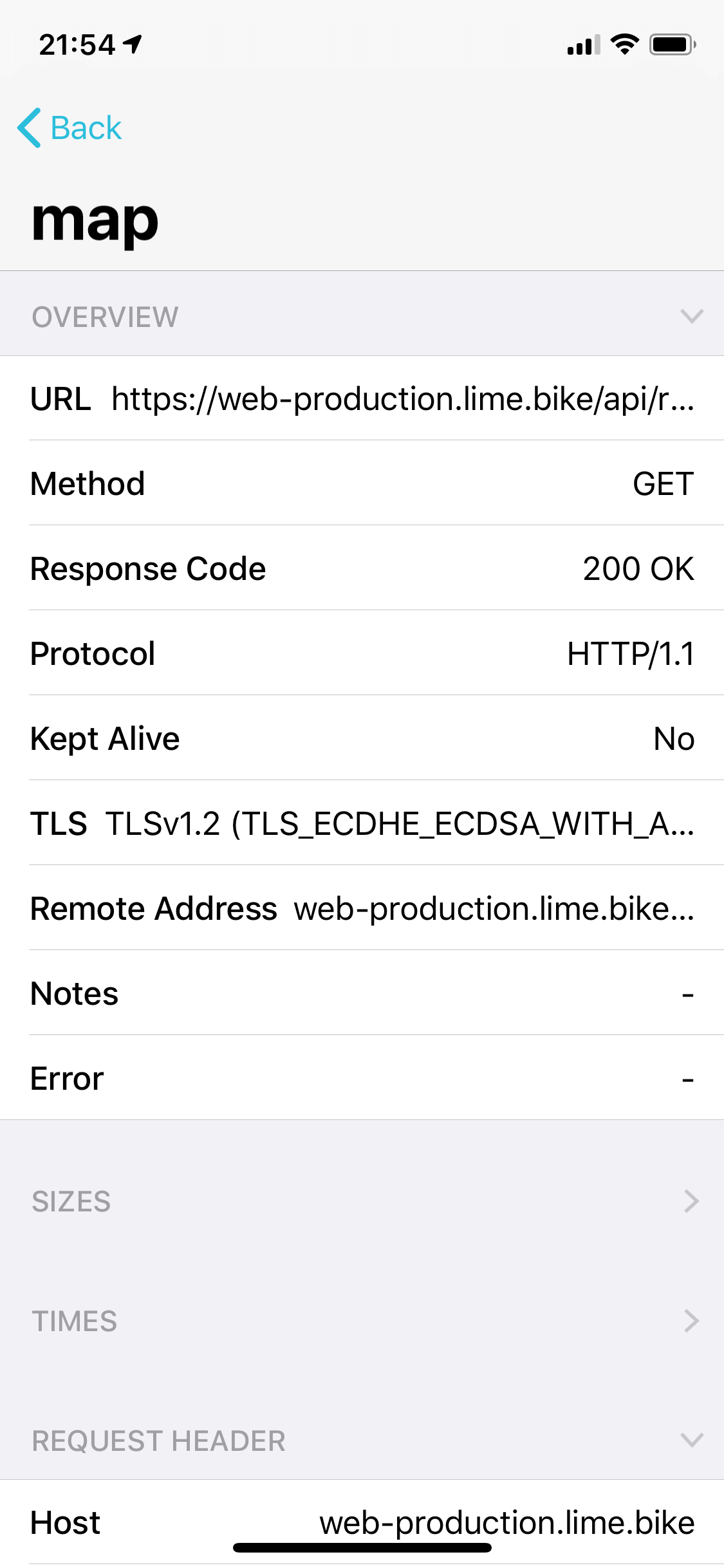Image resolution: width=724 pixels, height=1568 pixels.
Task: Select the Error row
Action: (362, 1078)
